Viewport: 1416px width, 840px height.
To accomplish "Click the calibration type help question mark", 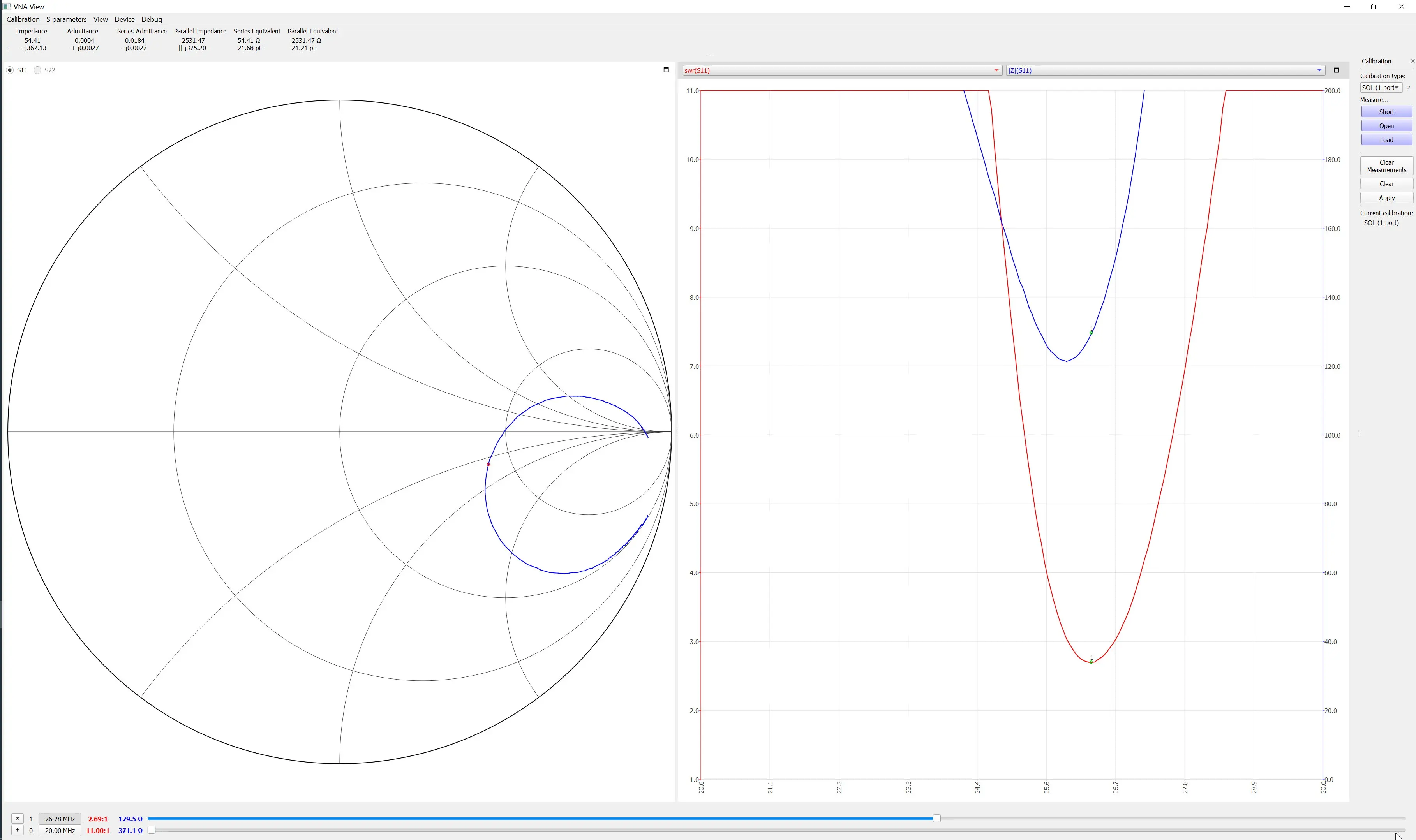I will [1408, 88].
